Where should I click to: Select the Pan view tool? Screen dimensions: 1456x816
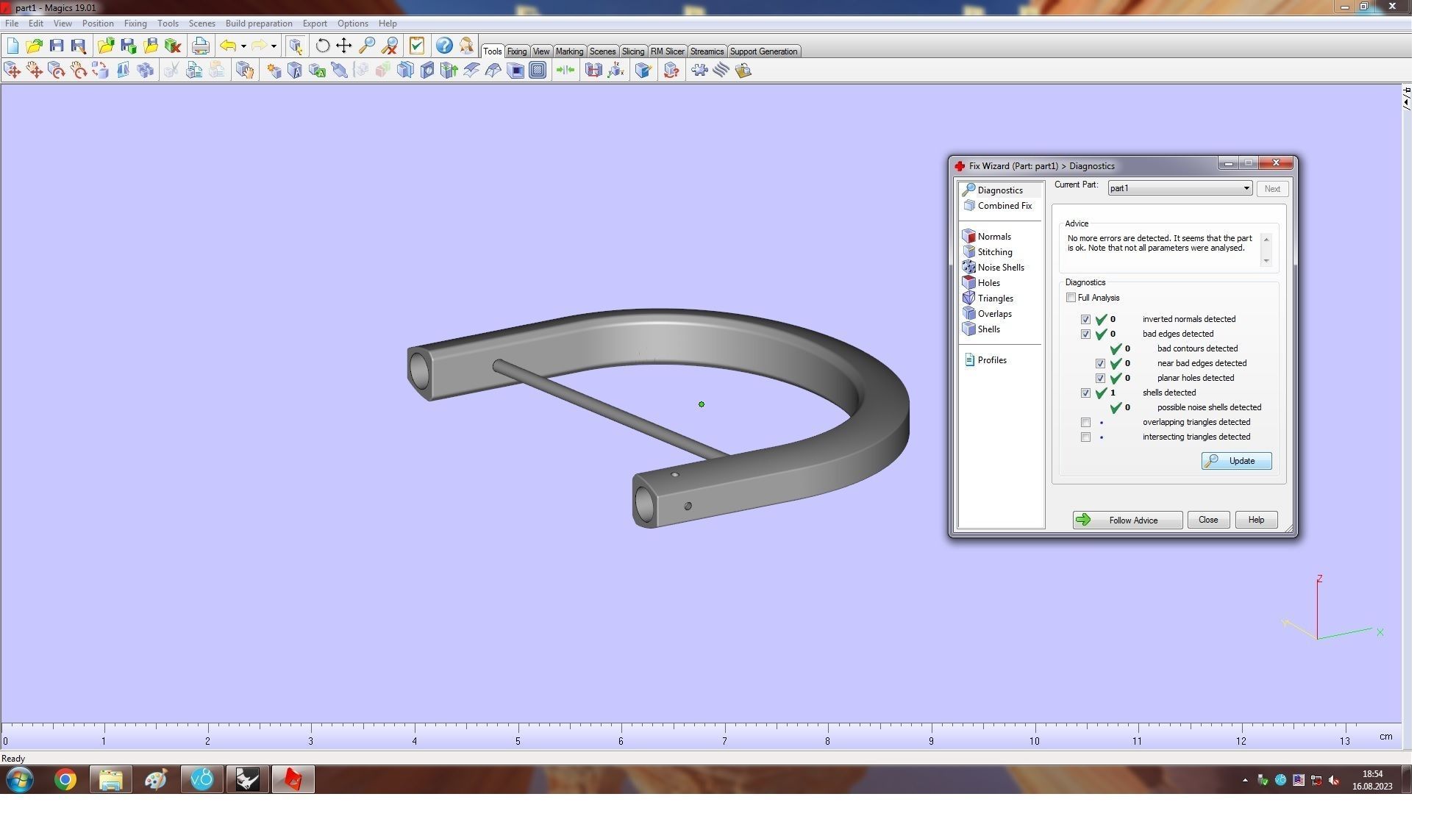tap(344, 46)
